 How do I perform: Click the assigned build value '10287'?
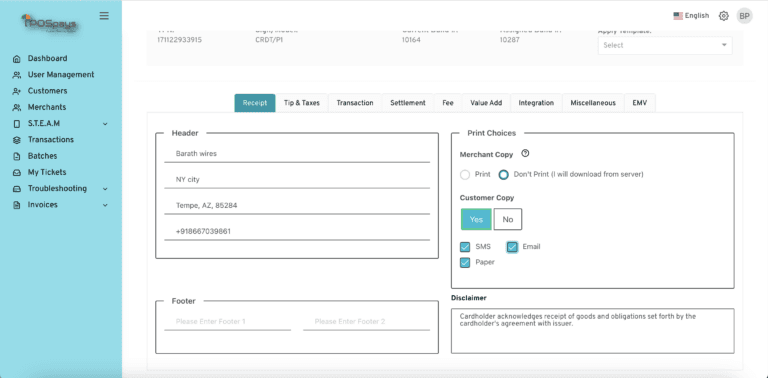(509, 40)
